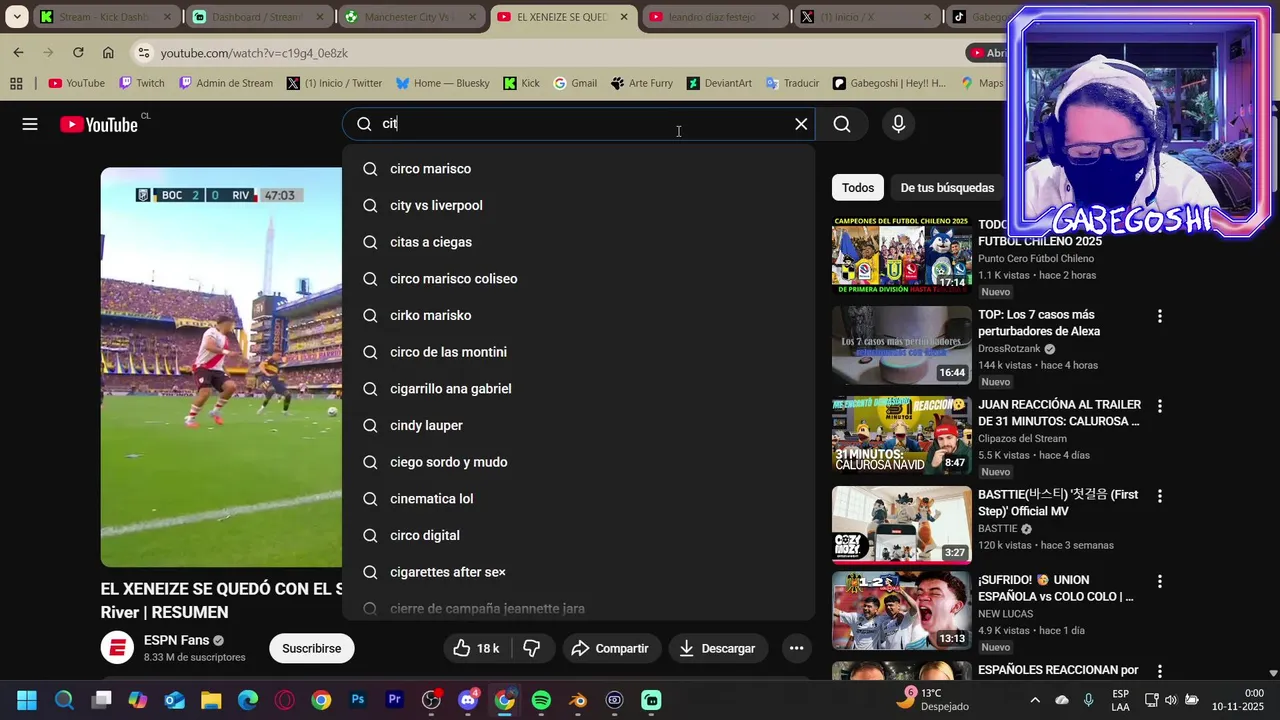Select suggestion 'circo marisco'
Viewport: 1280px width, 720px height.
pyautogui.click(x=578, y=169)
